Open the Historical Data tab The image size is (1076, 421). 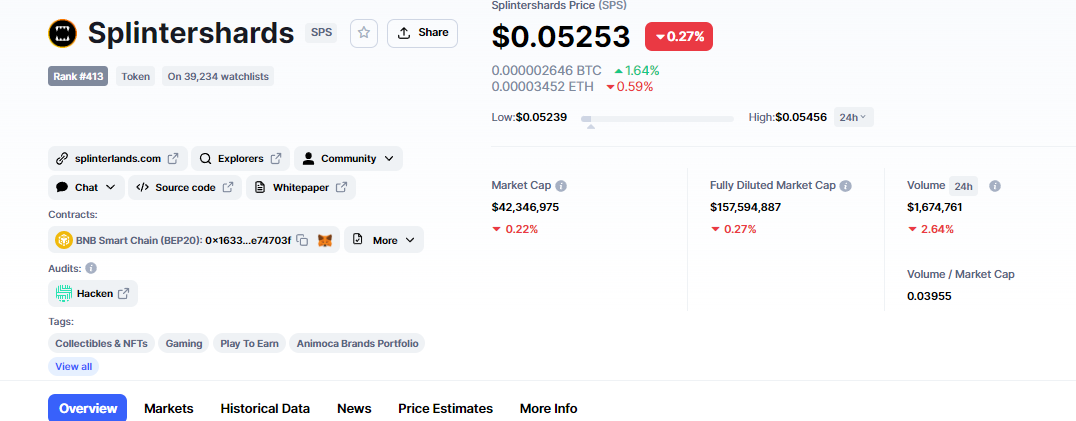tap(265, 408)
